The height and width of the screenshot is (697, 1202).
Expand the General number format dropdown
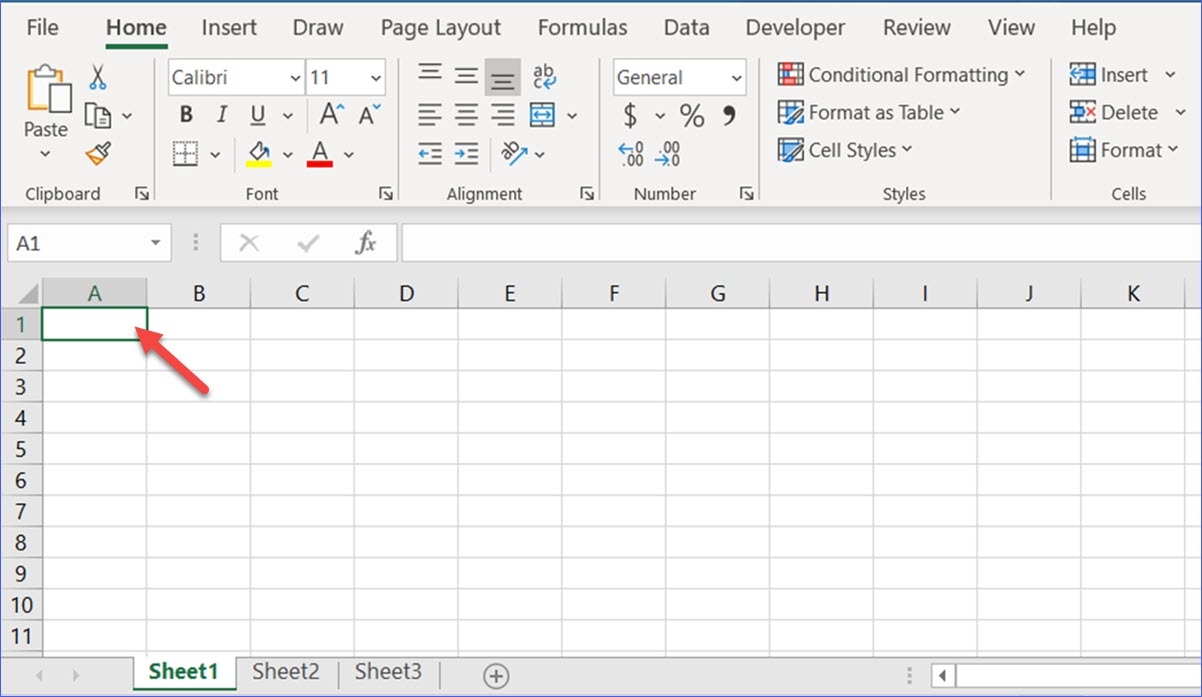[737, 78]
